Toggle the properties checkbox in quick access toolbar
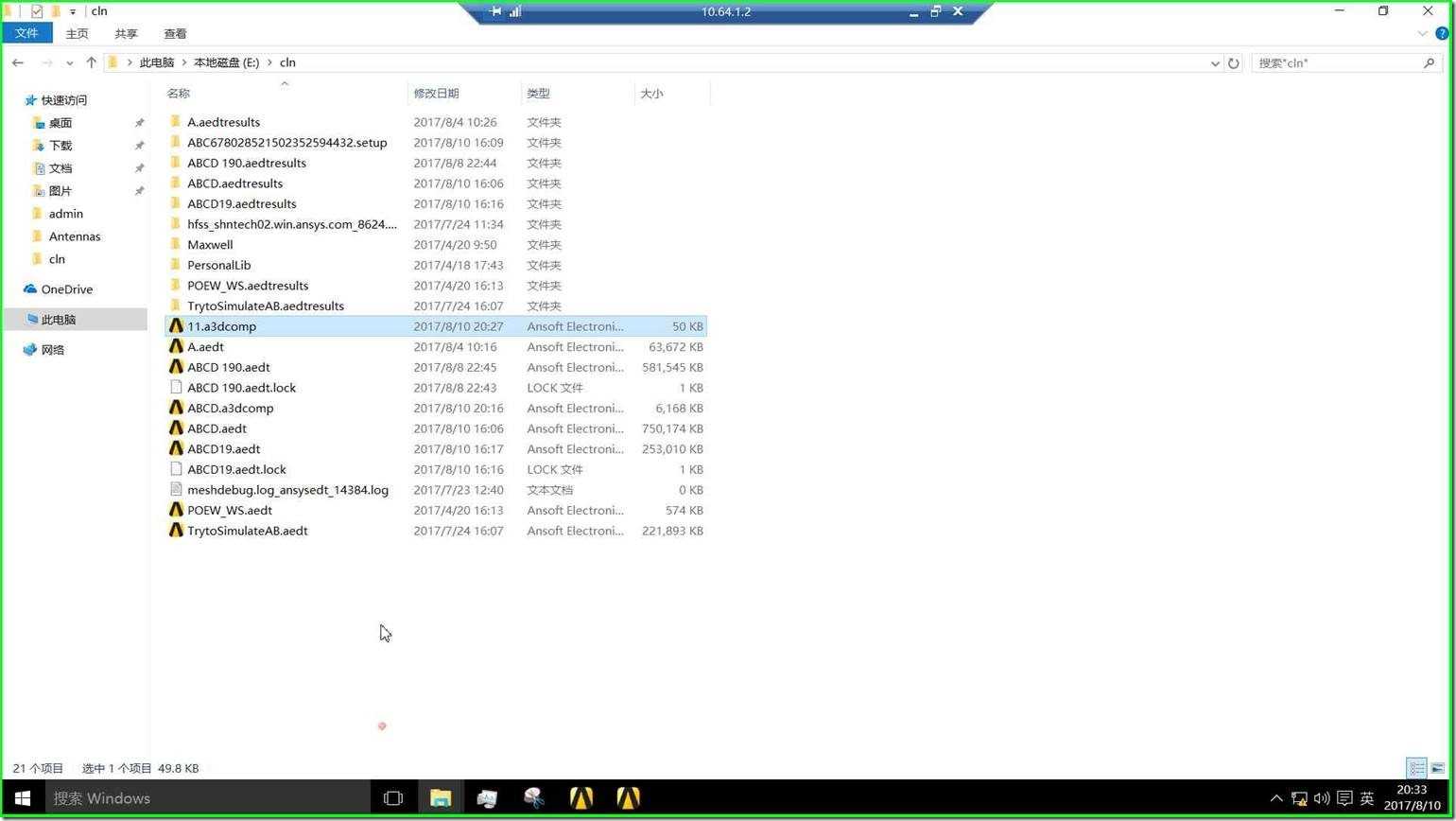 tap(37, 11)
